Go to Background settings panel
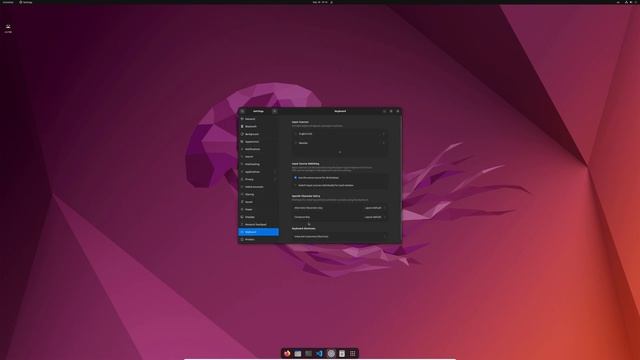The image size is (640, 360). coord(259,134)
